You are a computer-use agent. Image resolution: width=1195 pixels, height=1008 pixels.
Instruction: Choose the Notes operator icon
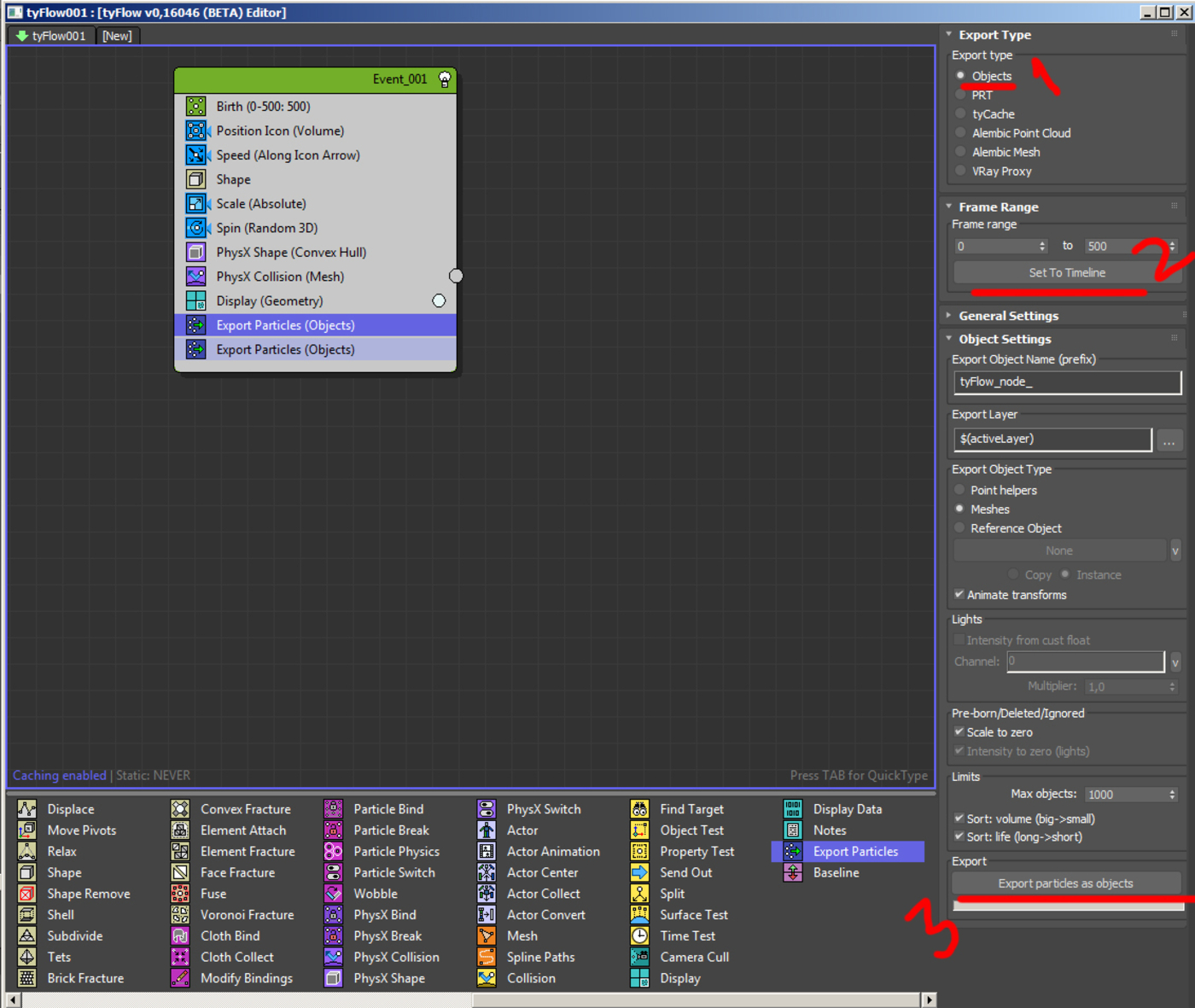[793, 830]
